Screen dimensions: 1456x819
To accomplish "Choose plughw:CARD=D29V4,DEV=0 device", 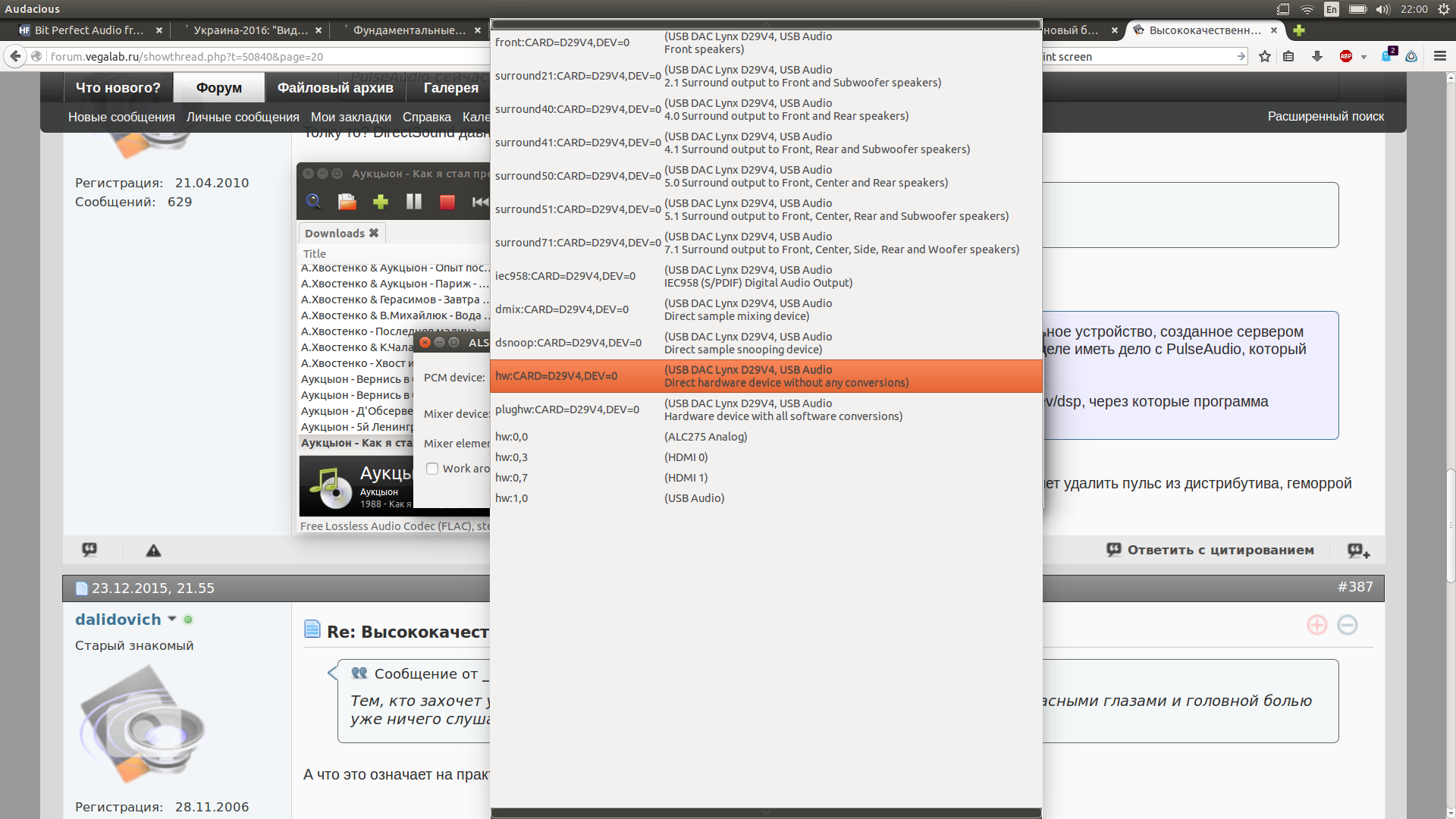I will [766, 409].
